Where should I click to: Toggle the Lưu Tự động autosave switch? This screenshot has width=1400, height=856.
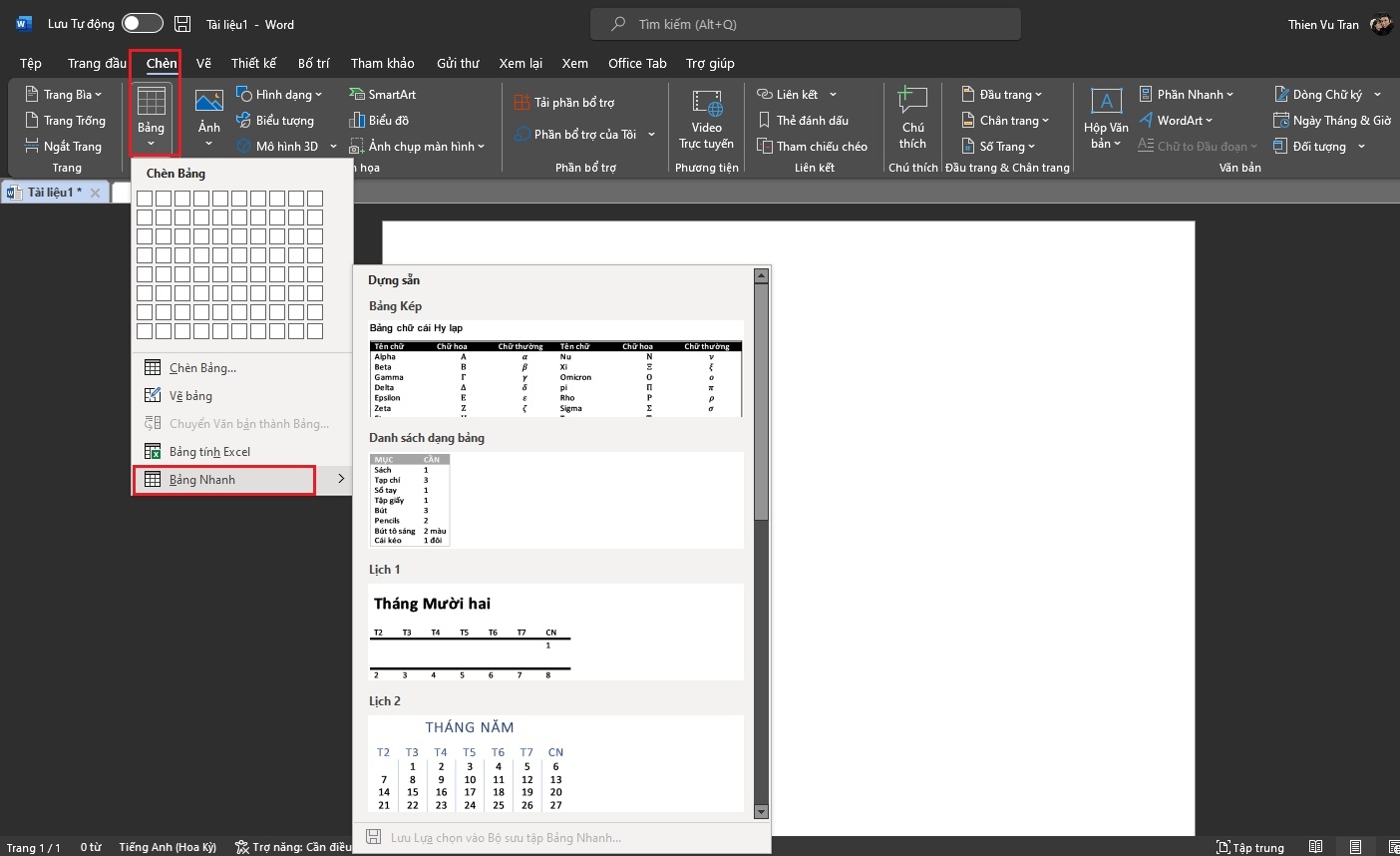142,24
